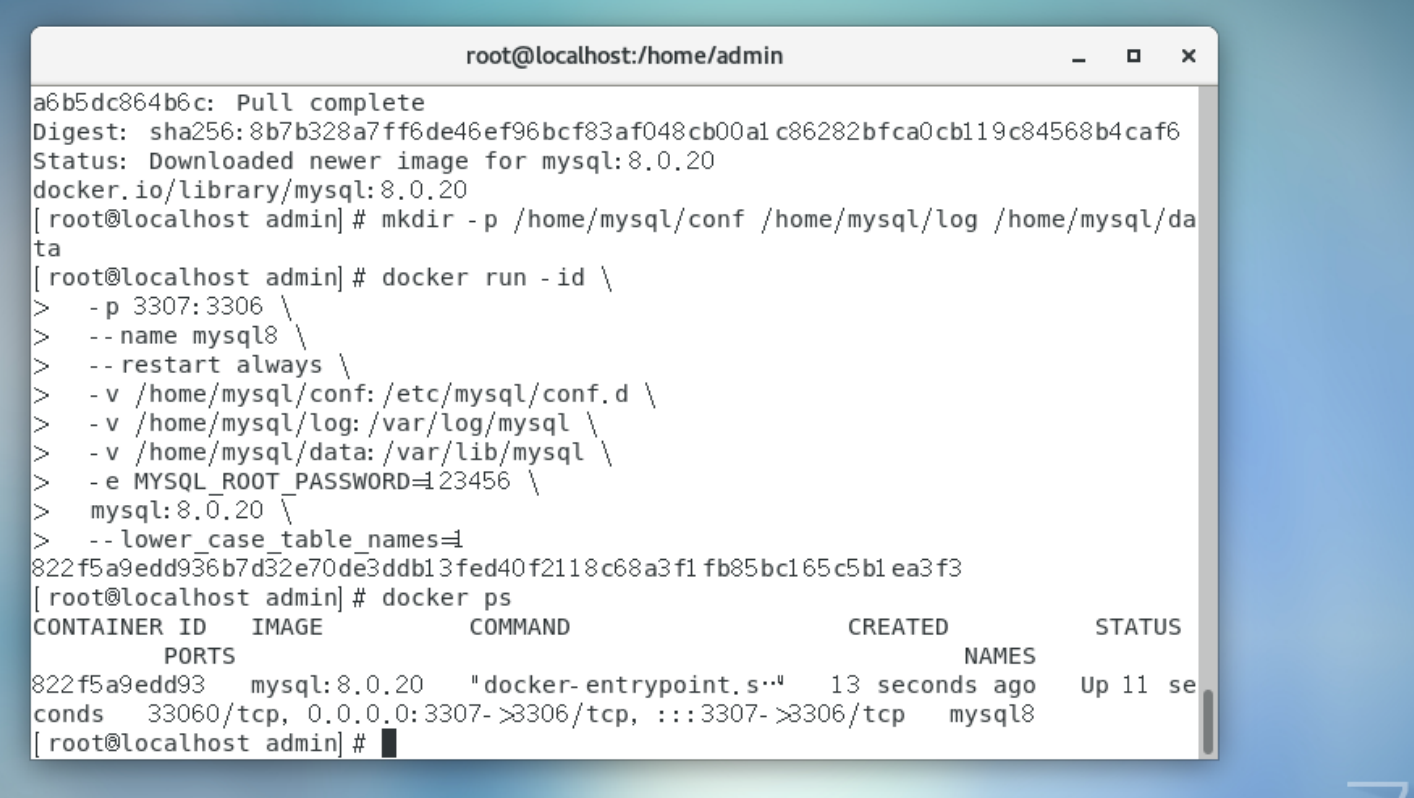Click the vertical scrollbar thumb in terminal
Image resolution: width=1414 pixels, height=798 pixels.
coord(1208,721)
